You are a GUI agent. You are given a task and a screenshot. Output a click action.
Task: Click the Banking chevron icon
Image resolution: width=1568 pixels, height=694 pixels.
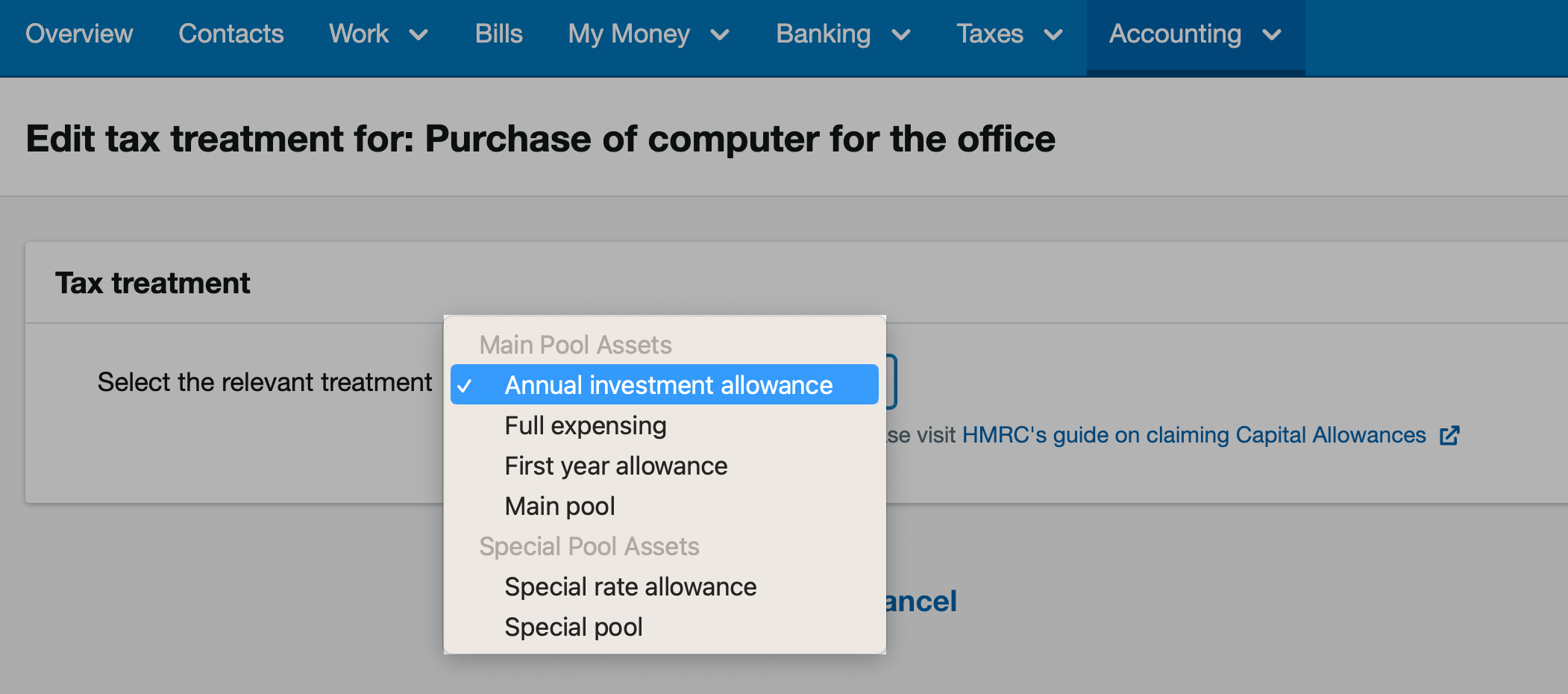coord(902,34)
